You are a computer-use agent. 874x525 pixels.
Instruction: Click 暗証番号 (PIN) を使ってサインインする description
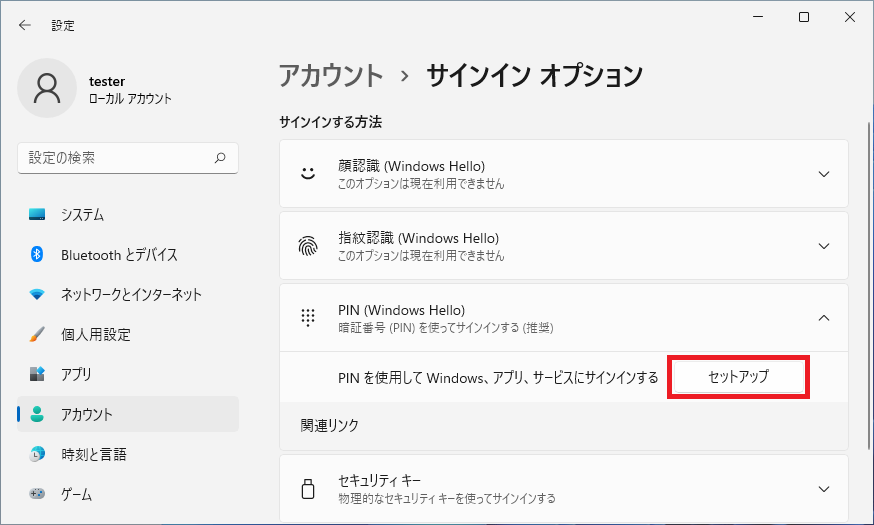pos(445,328)
